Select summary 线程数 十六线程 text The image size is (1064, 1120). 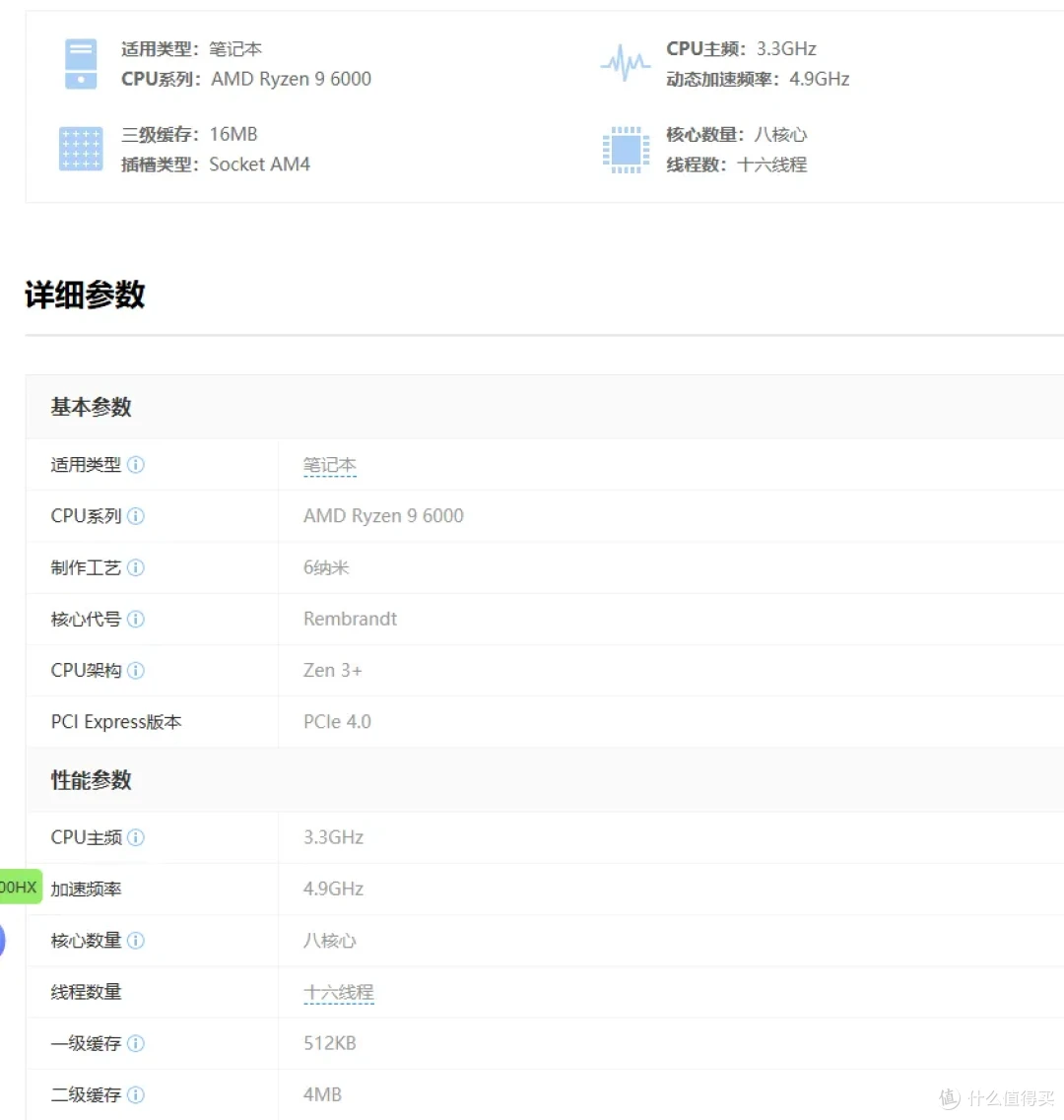tap(737, 165)
